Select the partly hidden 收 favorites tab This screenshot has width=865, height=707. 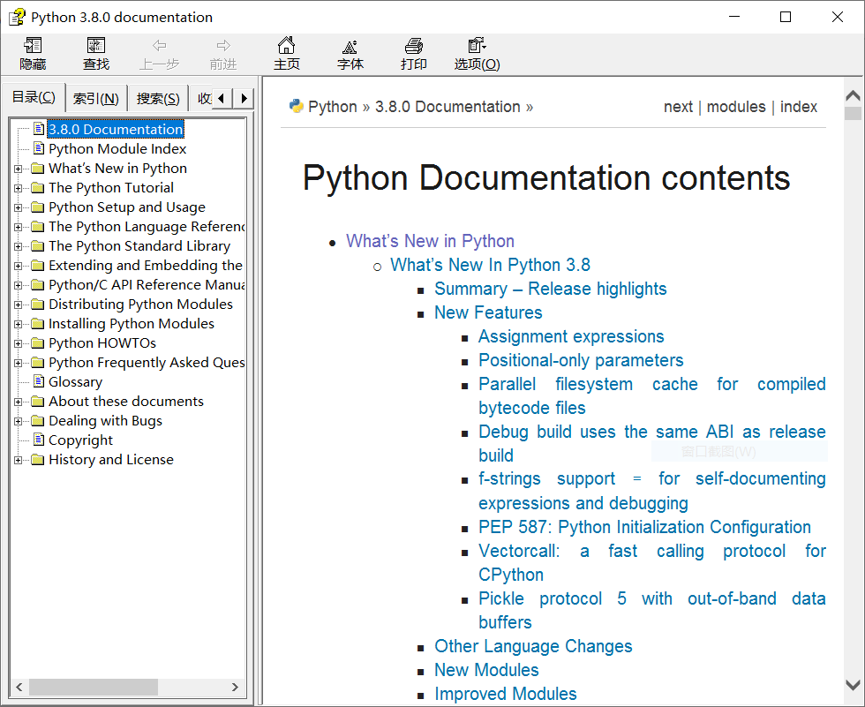203,99
